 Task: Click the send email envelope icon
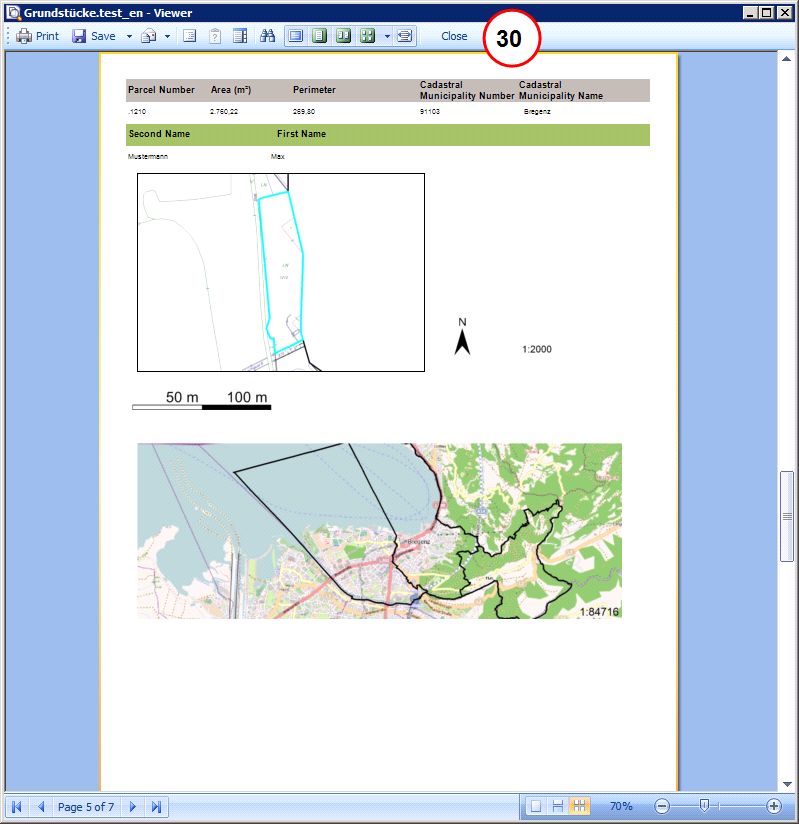[149, 36]
